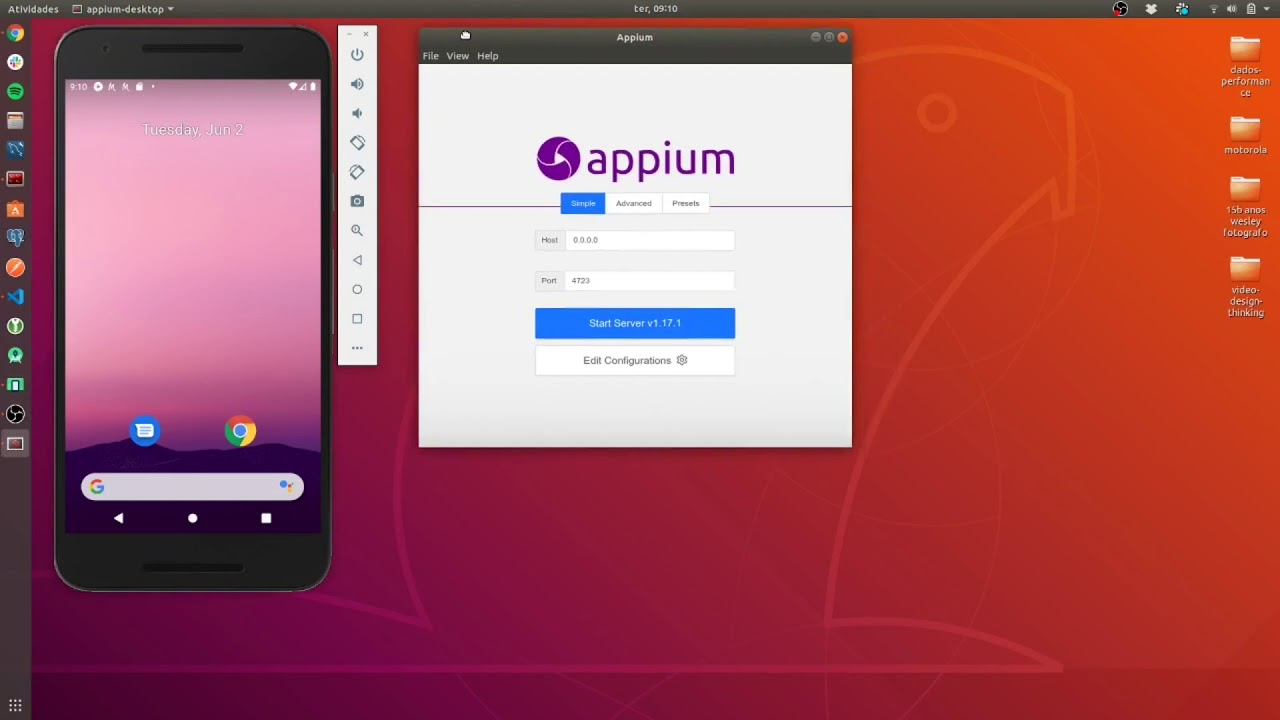Screen dimensions: 1280x720
Task: Rotate emulator left using first rotate icon
Action: (x=357, y=143)
